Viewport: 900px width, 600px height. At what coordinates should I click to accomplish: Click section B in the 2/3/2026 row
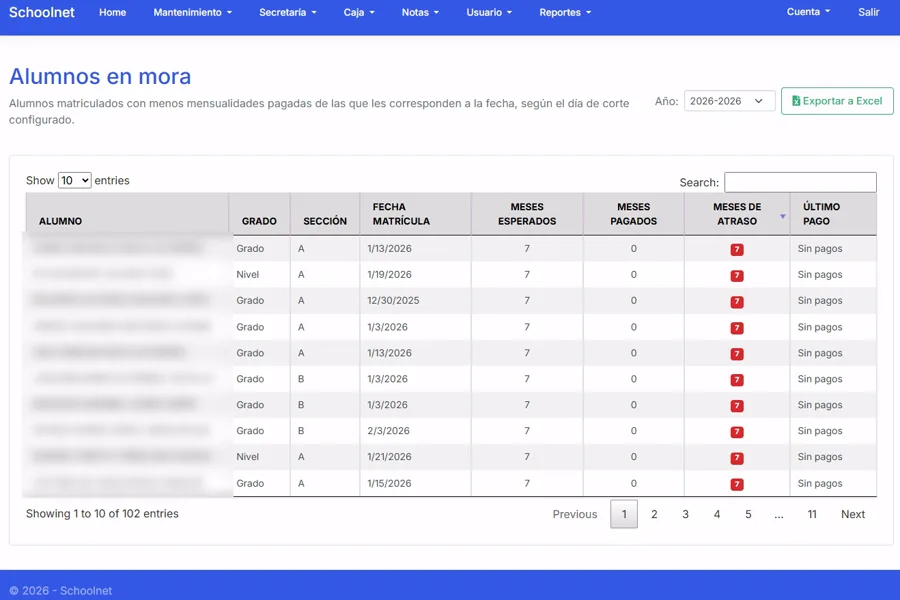(301, 431)
